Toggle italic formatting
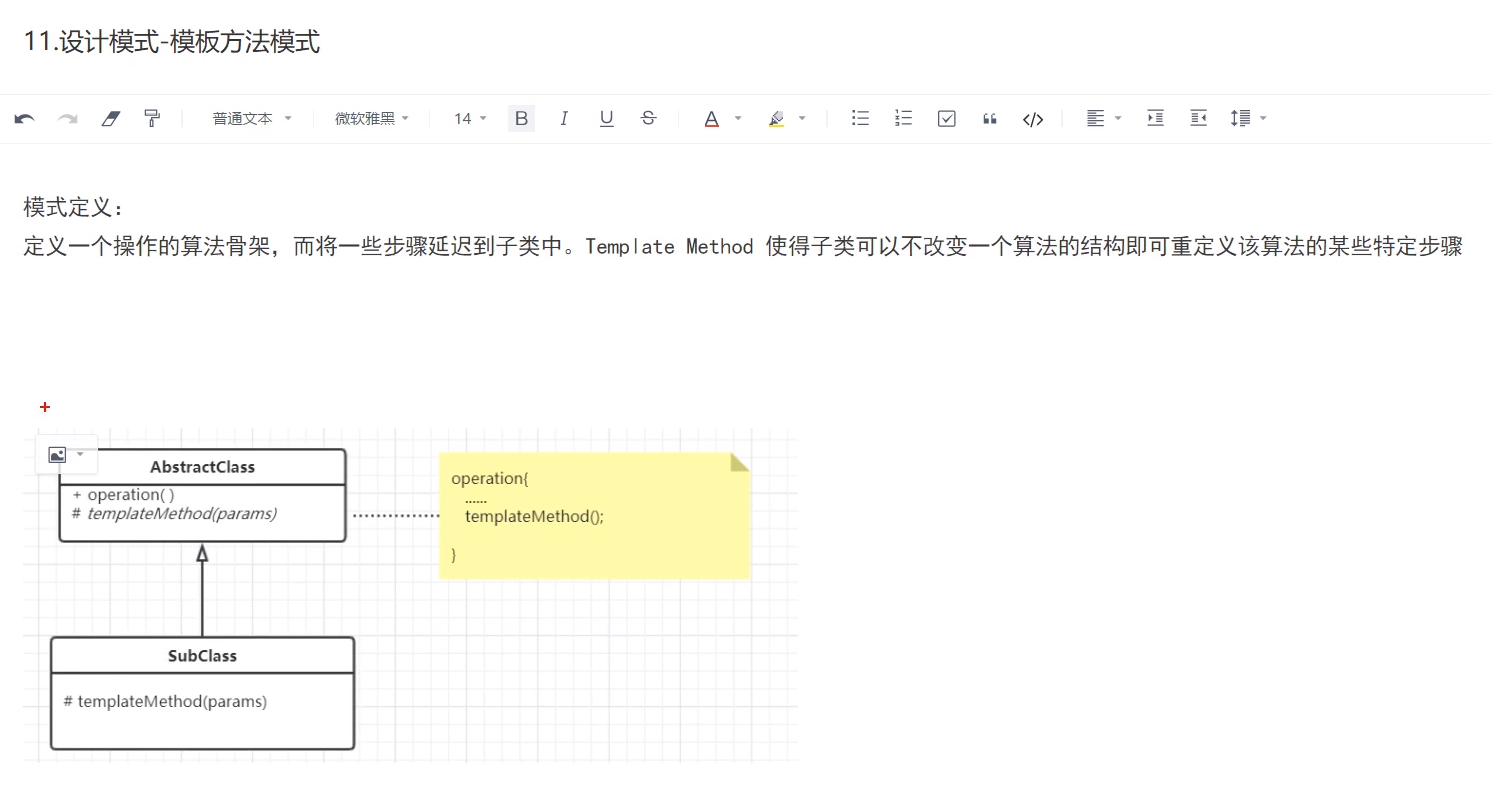The height and width of the screenshot is (801, 1491). [x=564, y=119]
